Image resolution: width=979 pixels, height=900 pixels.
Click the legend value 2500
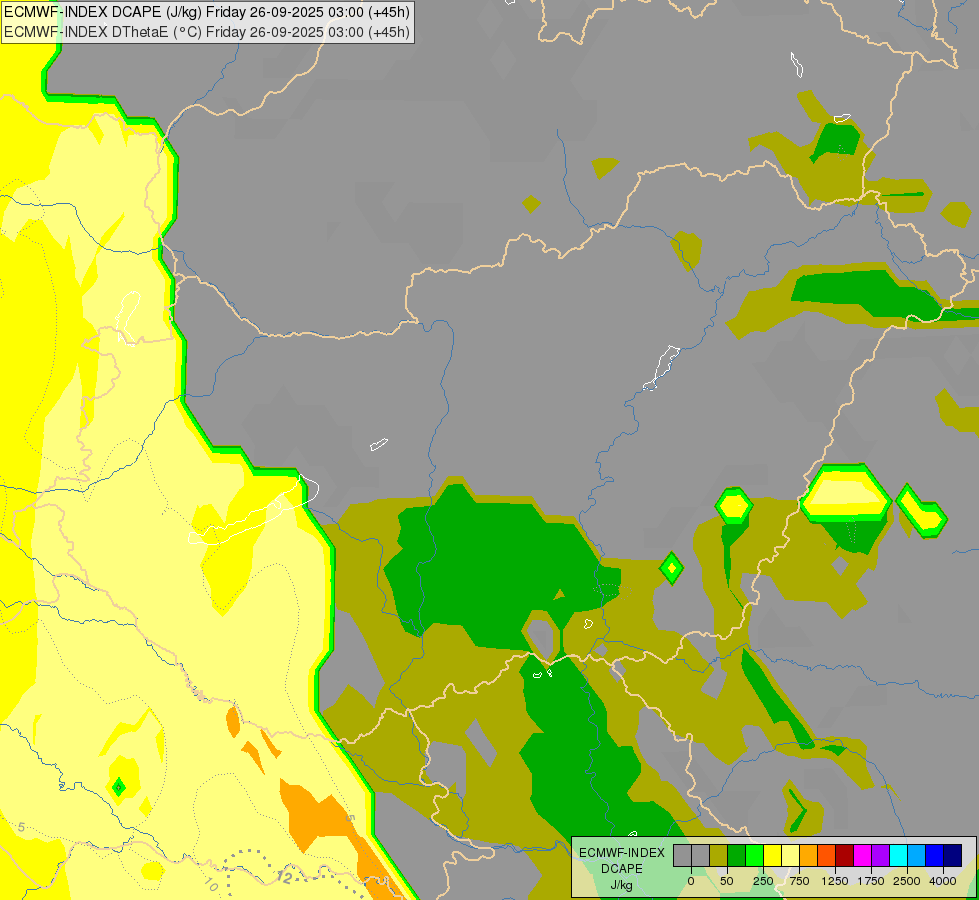click(x=907, y=881)
